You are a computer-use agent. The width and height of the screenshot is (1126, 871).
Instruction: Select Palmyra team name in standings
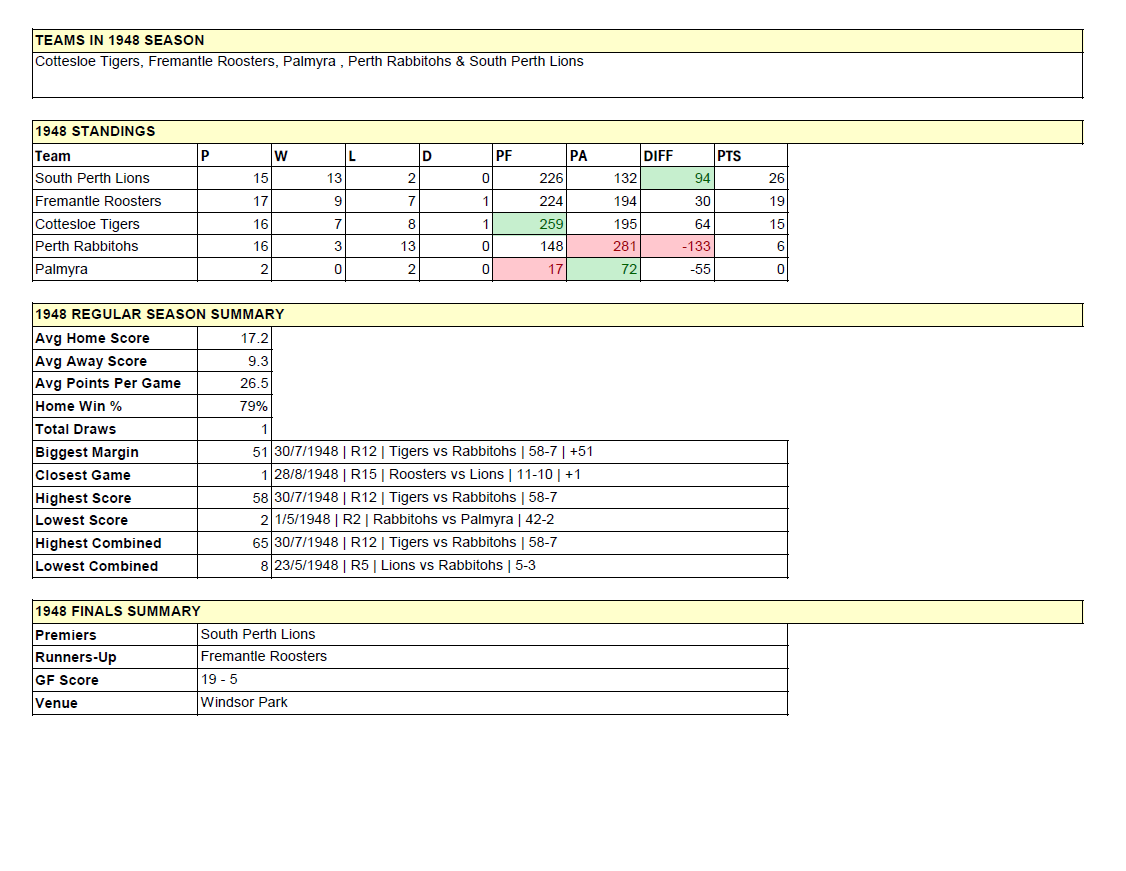tap(61, 269)
